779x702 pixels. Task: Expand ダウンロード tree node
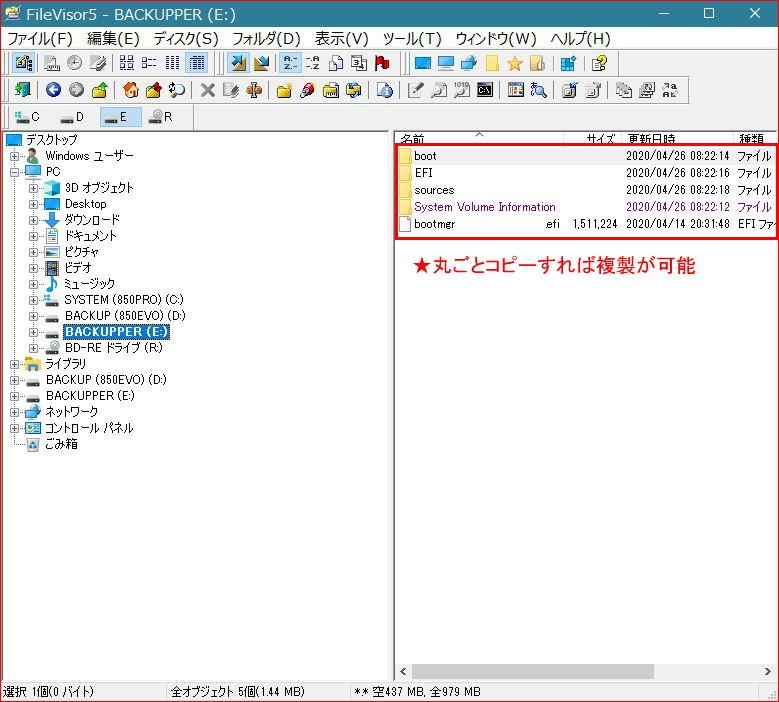(33, 220)
